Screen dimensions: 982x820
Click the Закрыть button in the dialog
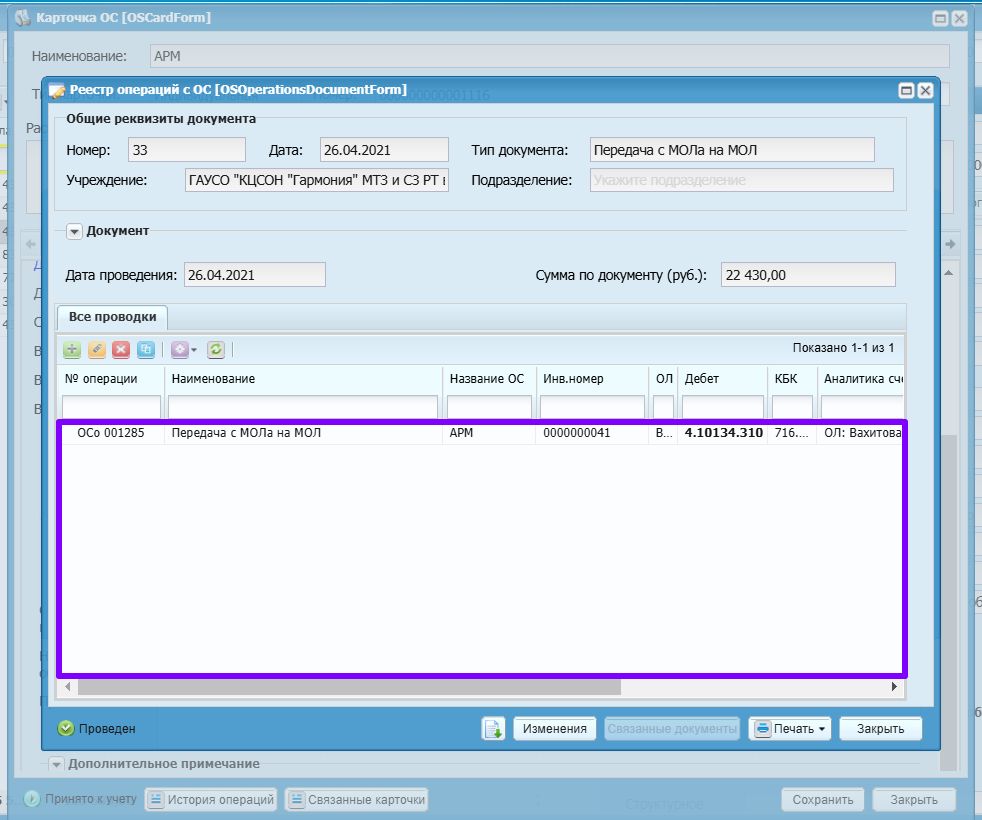(880, 729)
